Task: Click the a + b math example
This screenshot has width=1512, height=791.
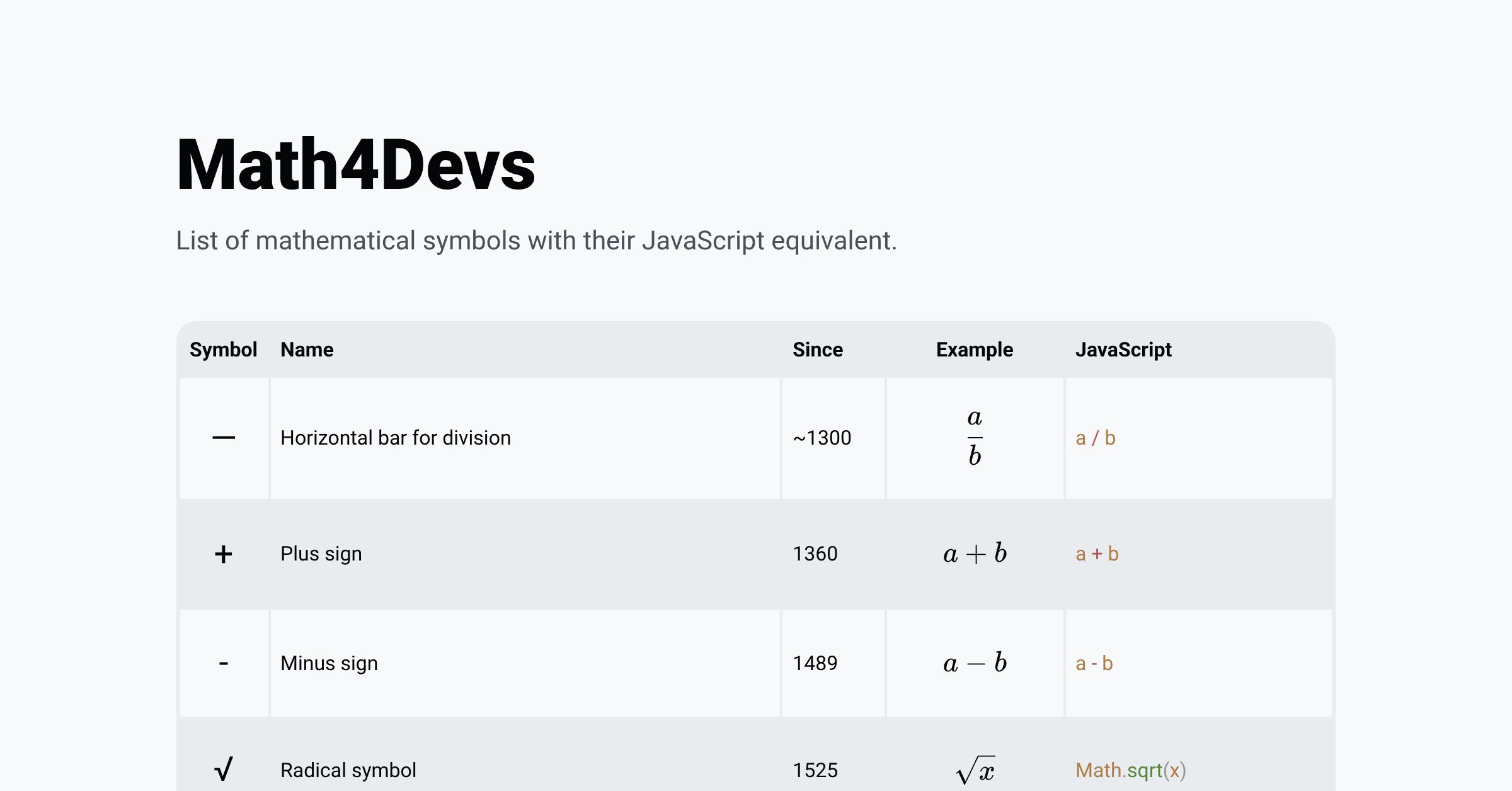Action: click(x=975, y=554)
